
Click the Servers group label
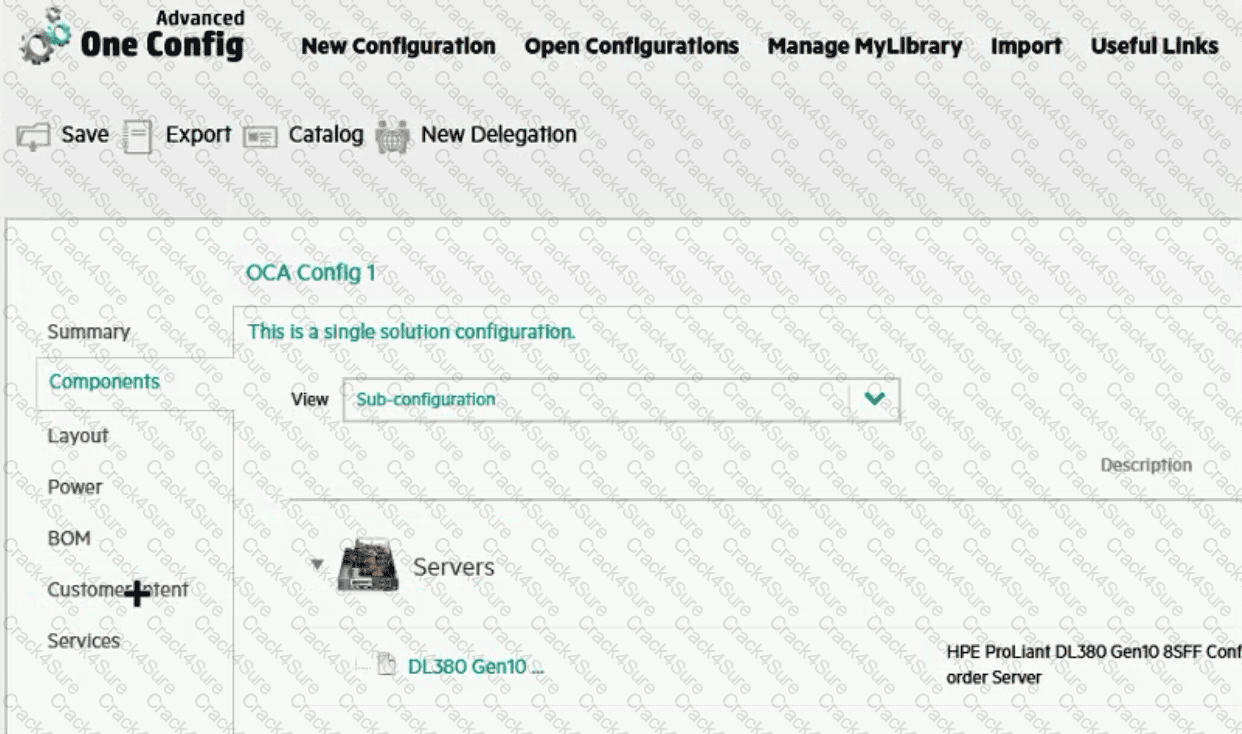click(x=454, y=567)
